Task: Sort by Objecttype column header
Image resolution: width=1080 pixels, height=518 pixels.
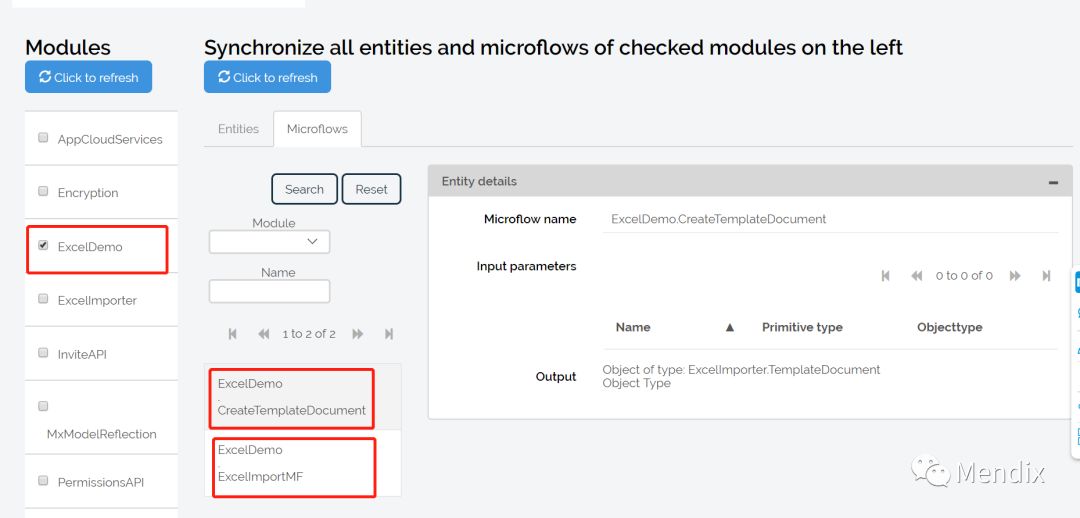Action: tap(950, 327)
